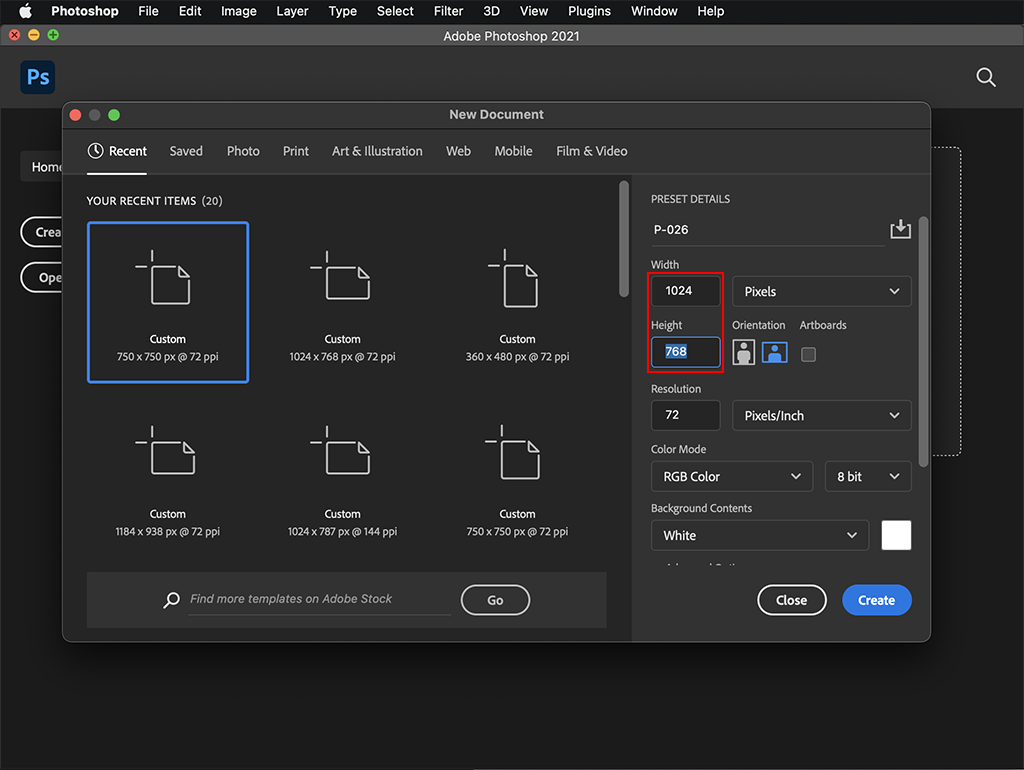Switch to the Saved tab
Screen dimensions: 1024x770
(186, 151)
